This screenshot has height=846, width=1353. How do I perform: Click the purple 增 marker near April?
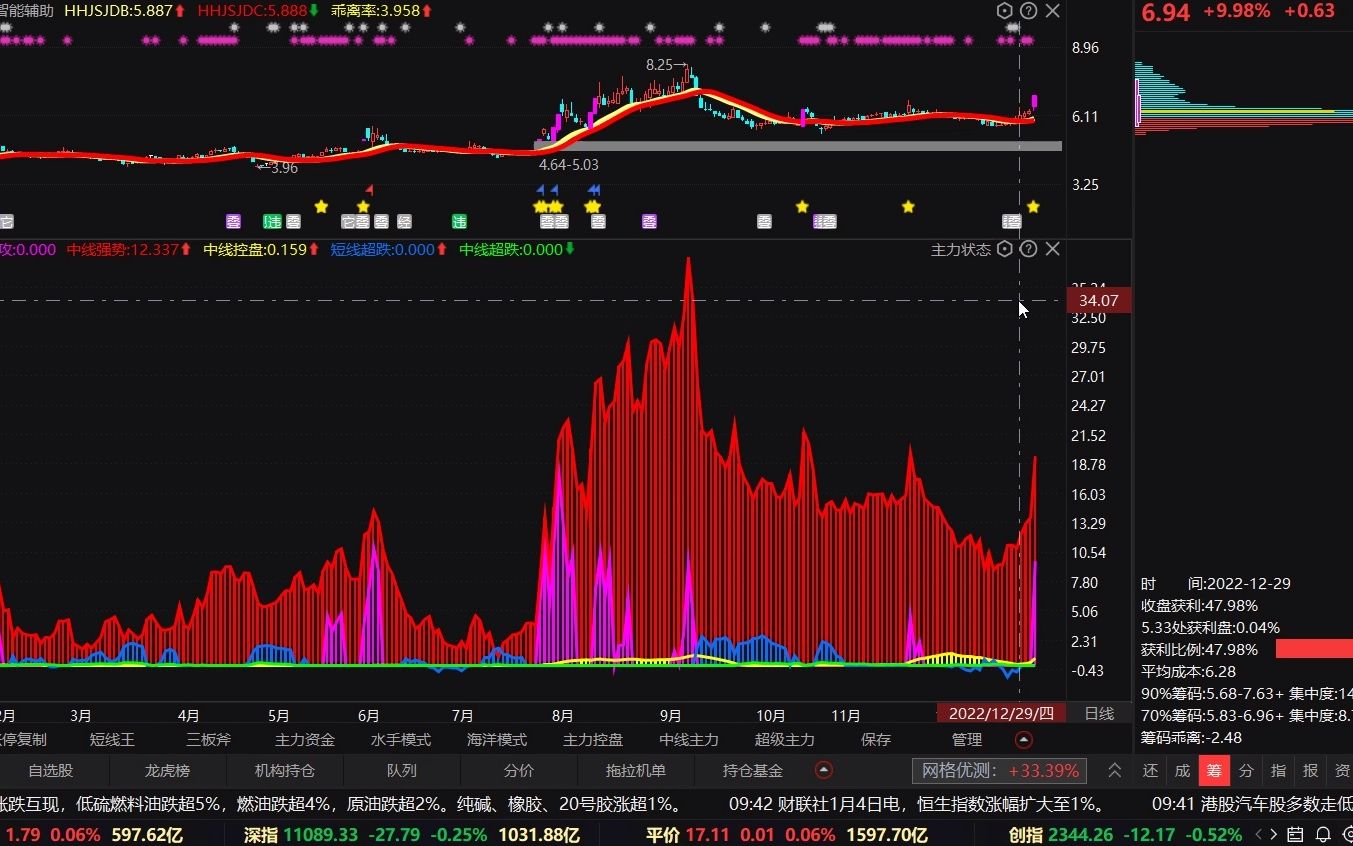click(233, 221)
